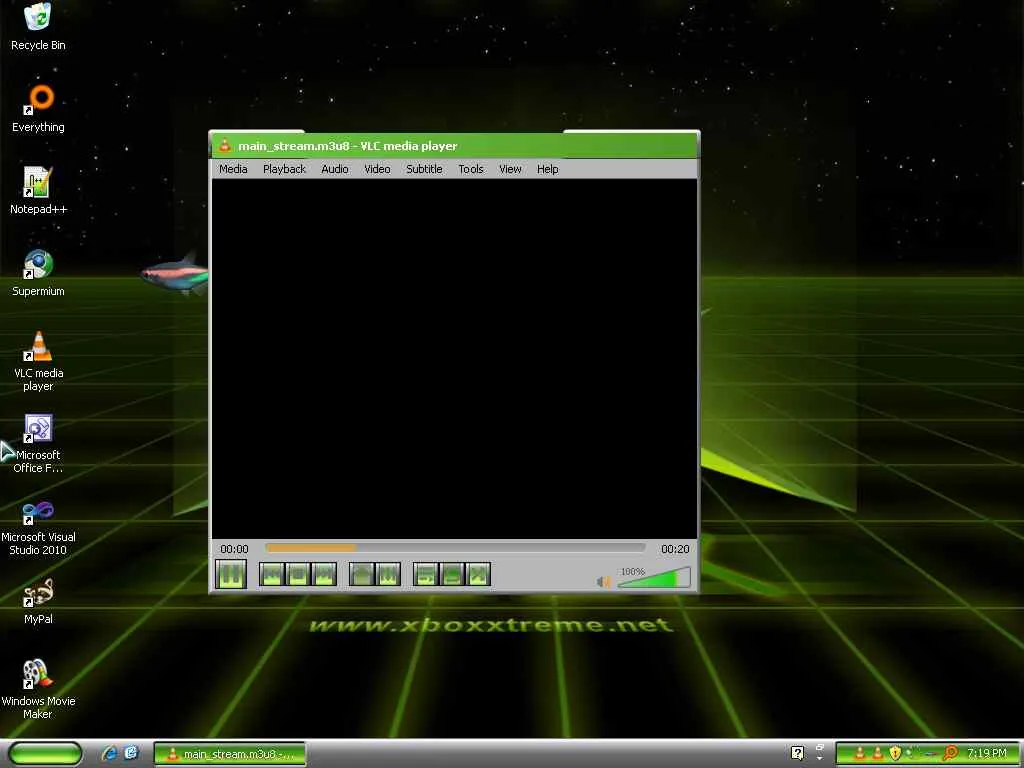Open the Help menu

pyautogui.click(x=548, y=169)
